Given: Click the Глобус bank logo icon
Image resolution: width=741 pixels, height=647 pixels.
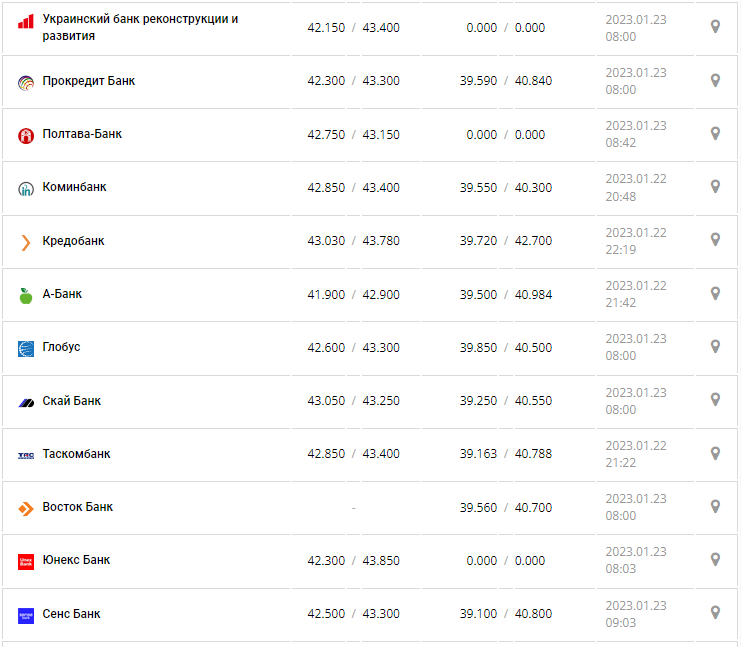Looking at the screenshot, I should (26, 348).
